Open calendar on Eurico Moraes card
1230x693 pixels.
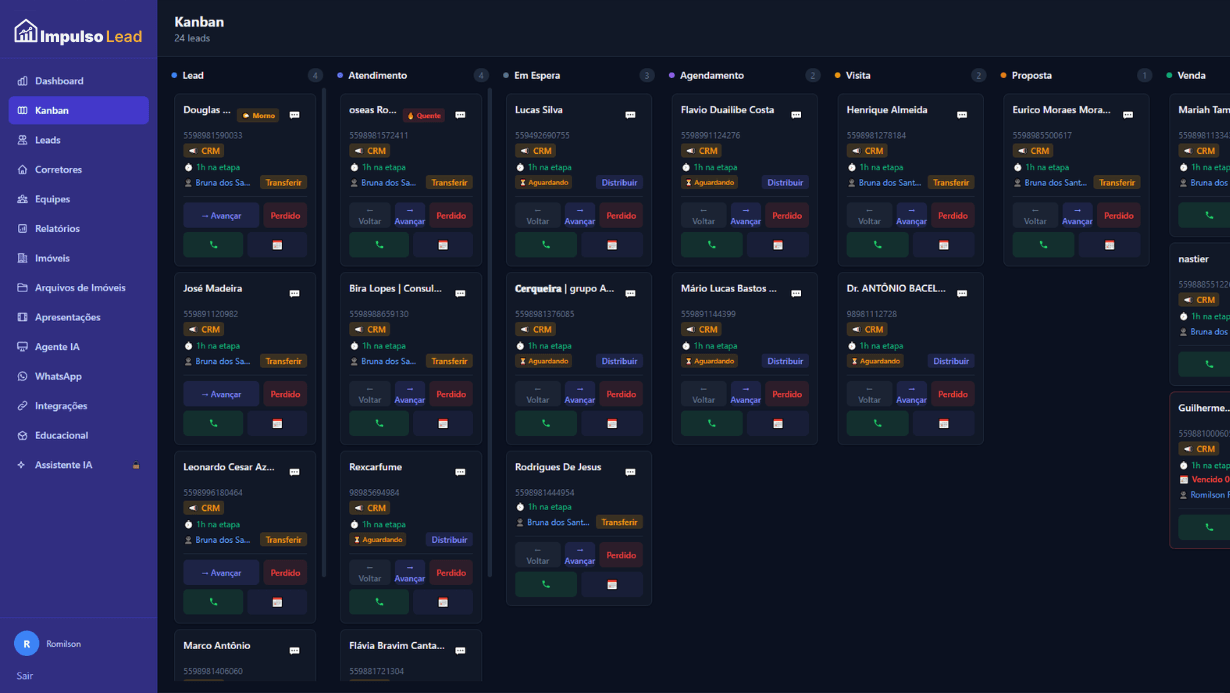1110,244
